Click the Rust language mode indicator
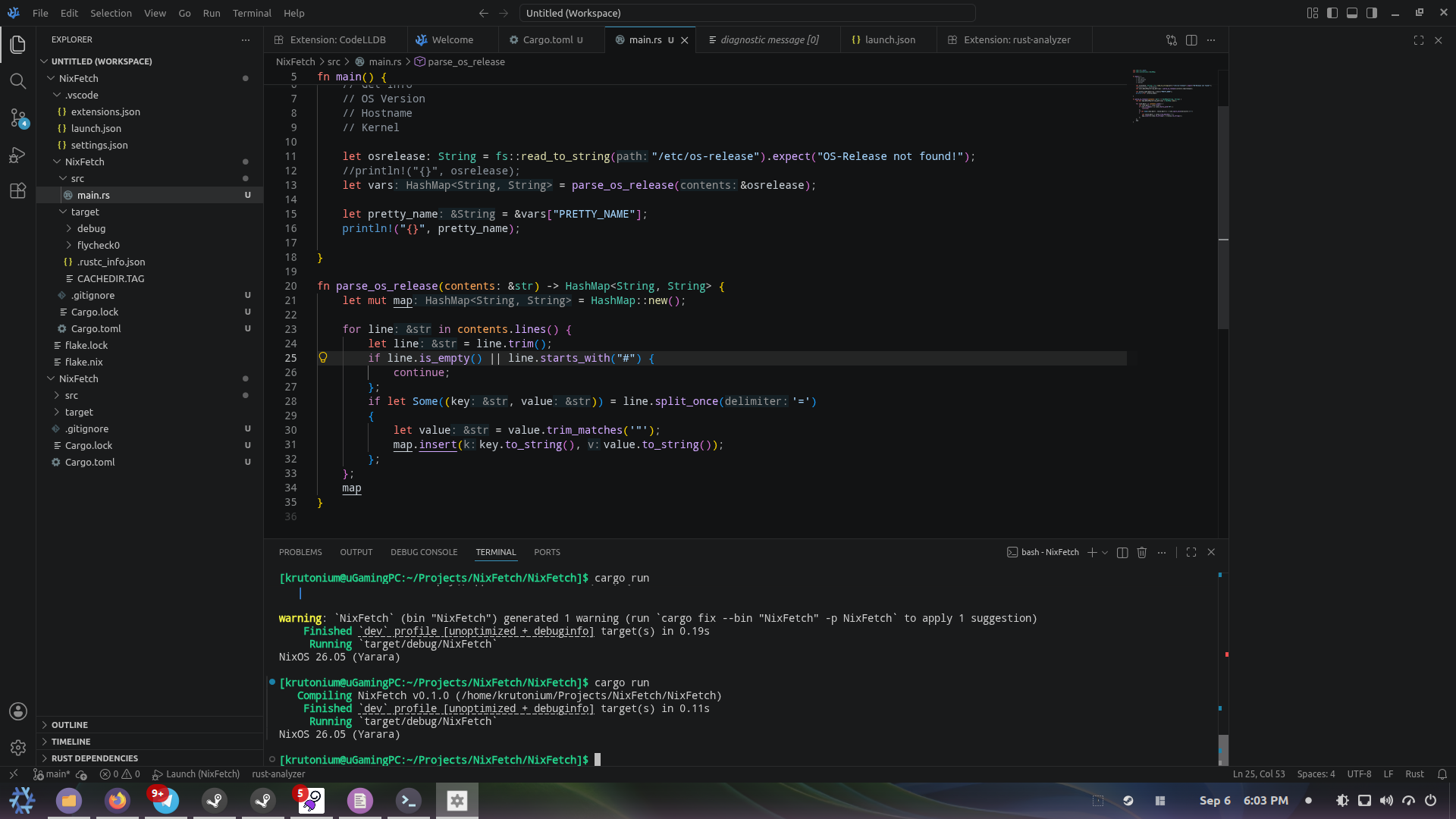This screenshot has width=1456, height=819. coord(1414,774)
